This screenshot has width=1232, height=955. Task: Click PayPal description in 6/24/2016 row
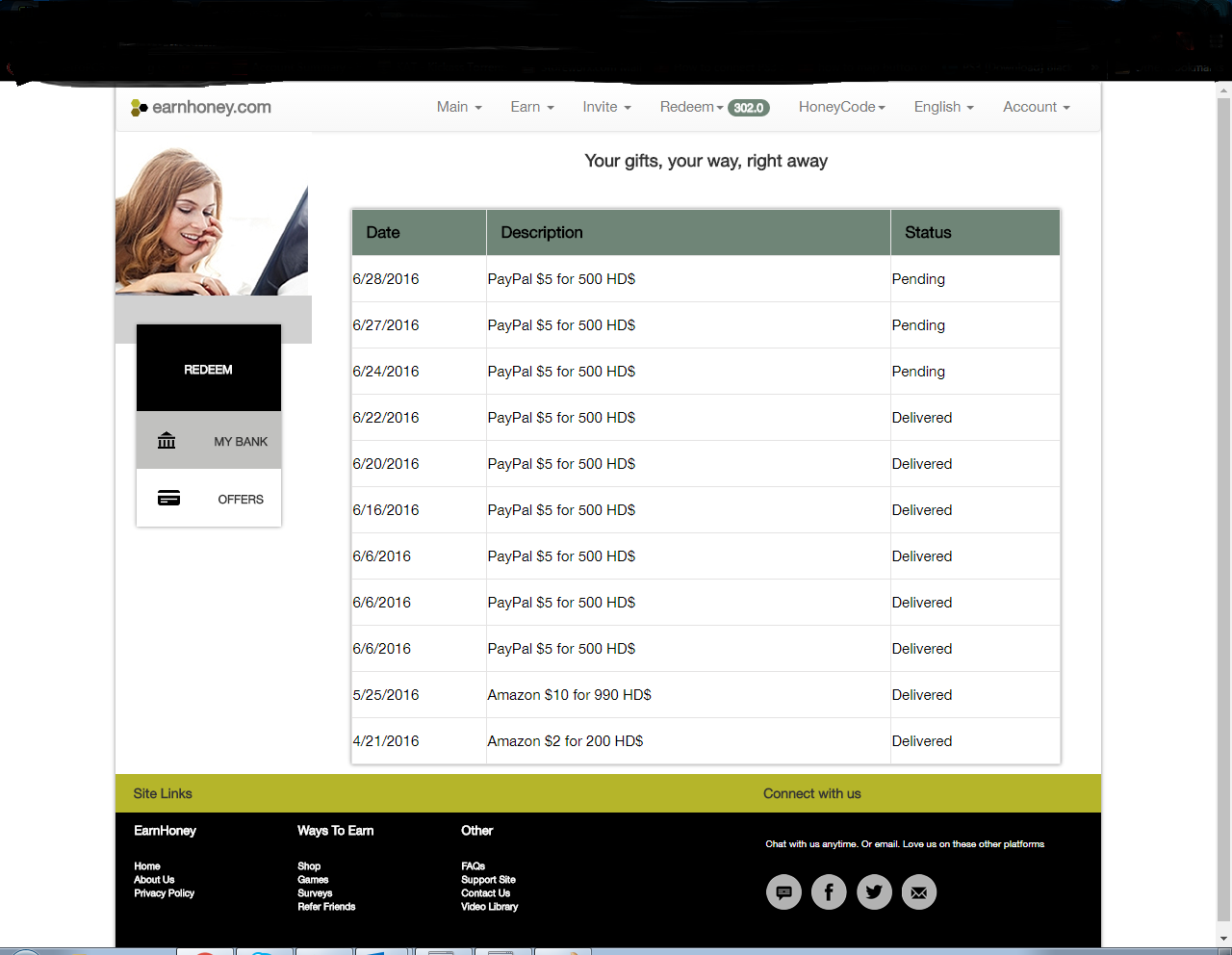(562, 372)
